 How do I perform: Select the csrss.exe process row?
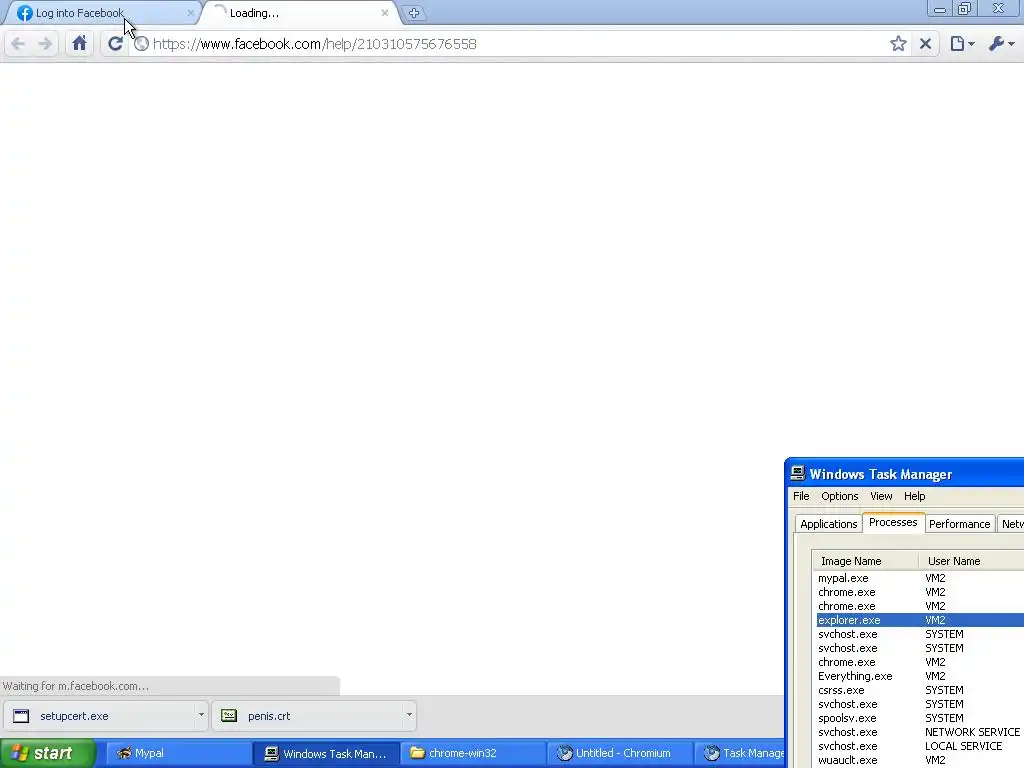tap(920, 690)
